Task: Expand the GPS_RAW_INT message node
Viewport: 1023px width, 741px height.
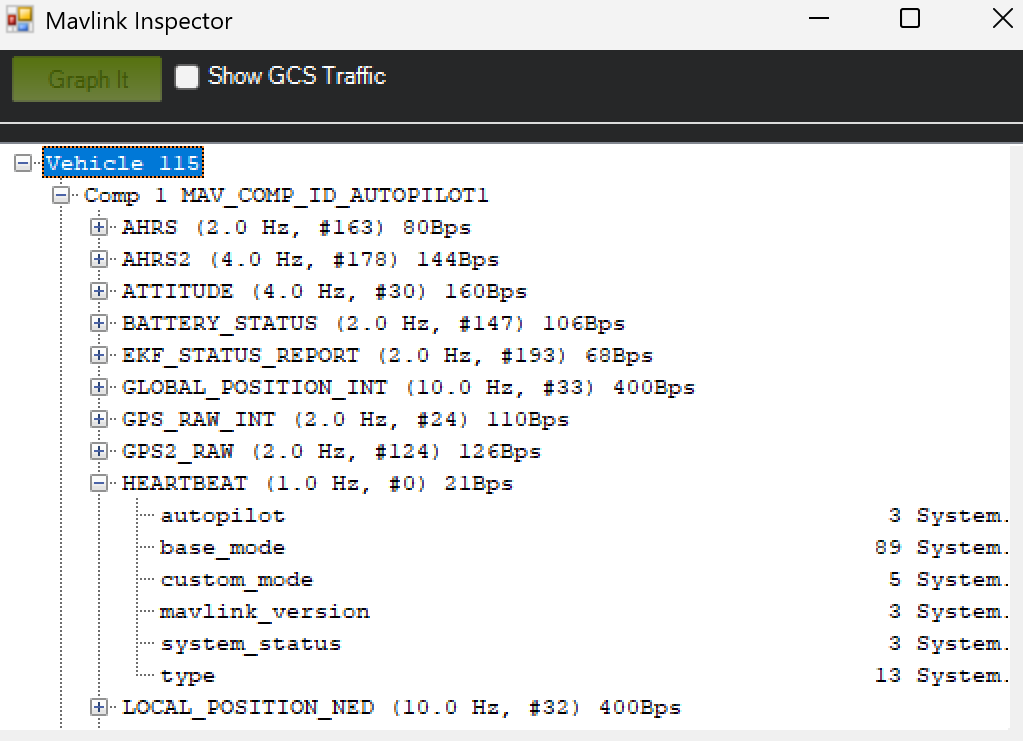Action: pyautogui.click(x=99, y=419)
